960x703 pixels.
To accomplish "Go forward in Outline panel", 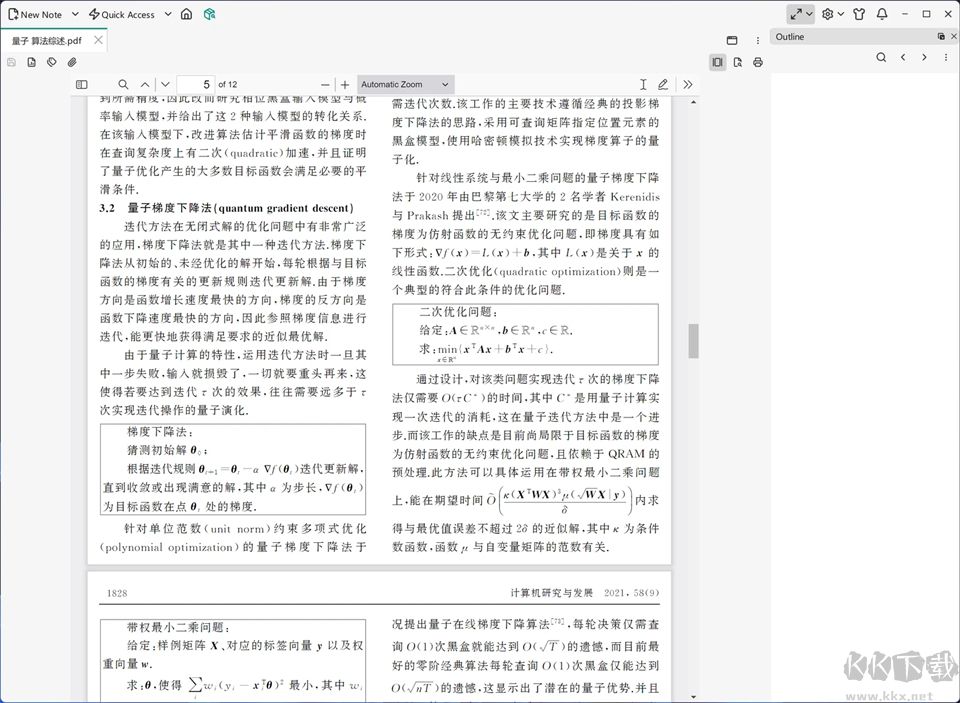I will tap(924, 58).
